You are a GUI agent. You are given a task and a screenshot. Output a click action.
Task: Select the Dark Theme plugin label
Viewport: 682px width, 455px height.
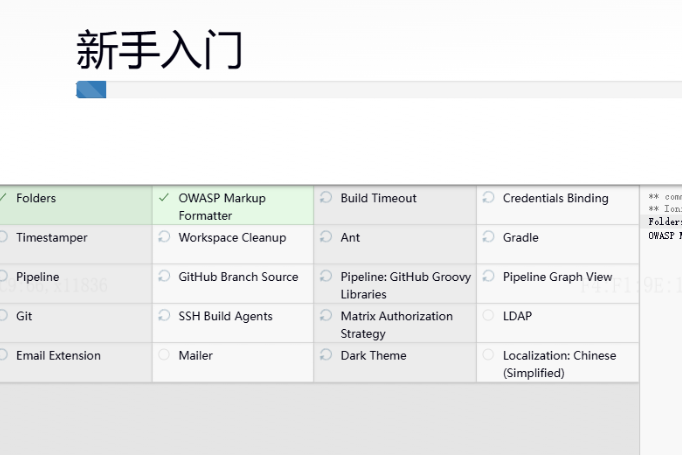tap(373, 356)
